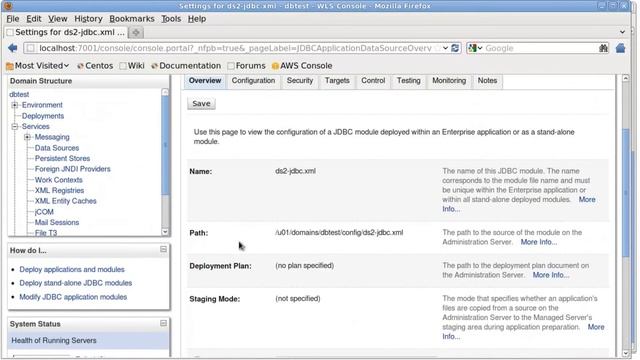
Task: Open the Tools menu
Action: pos(171,19)
